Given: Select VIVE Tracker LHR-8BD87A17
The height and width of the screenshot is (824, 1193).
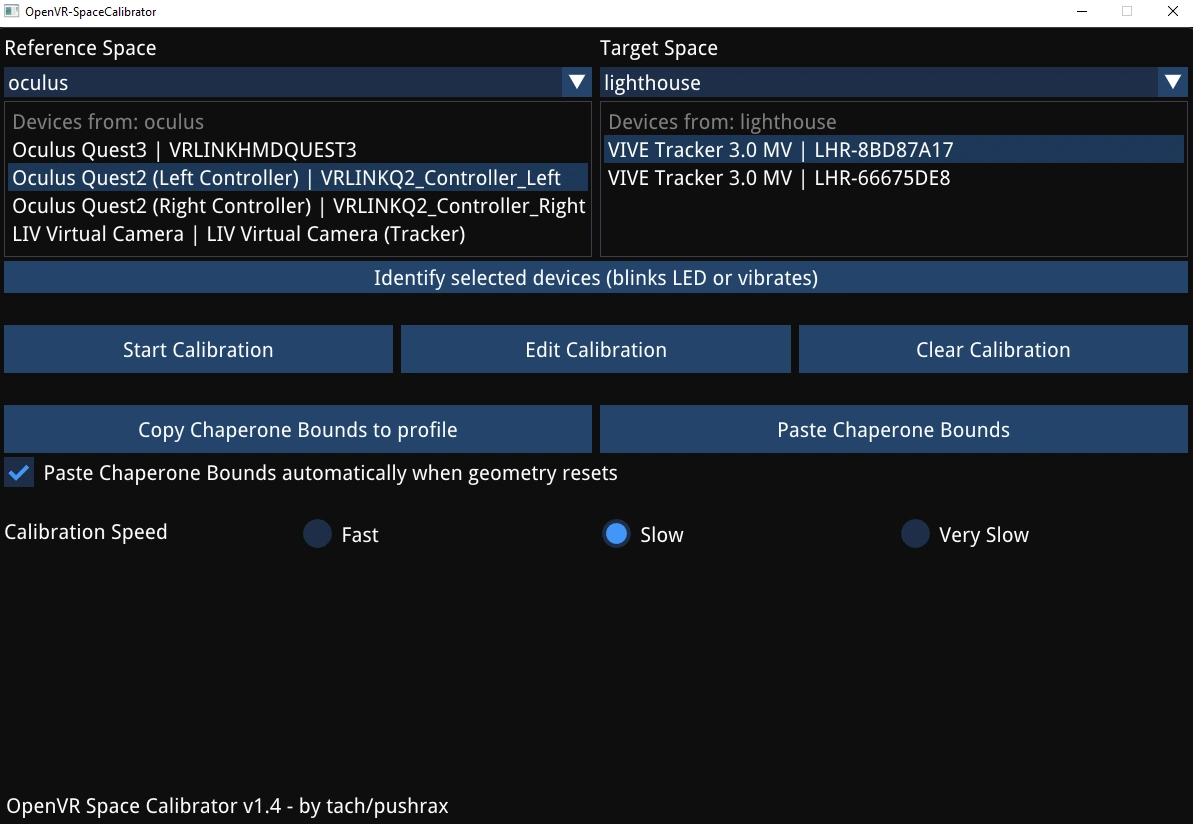Looking at the screenshot, I should [893, 150].
